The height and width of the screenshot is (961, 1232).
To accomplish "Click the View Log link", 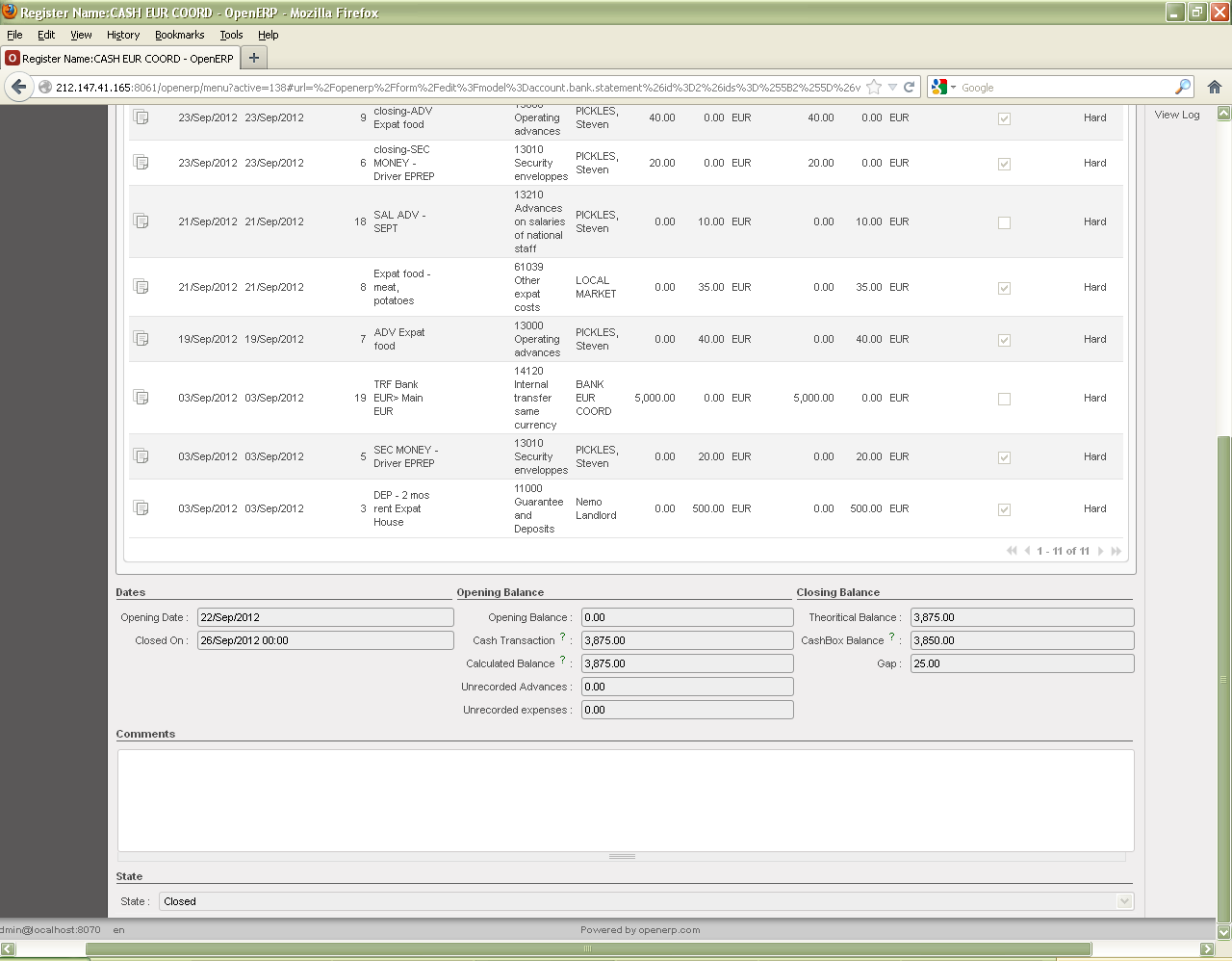I will (x=1177, y=115).
